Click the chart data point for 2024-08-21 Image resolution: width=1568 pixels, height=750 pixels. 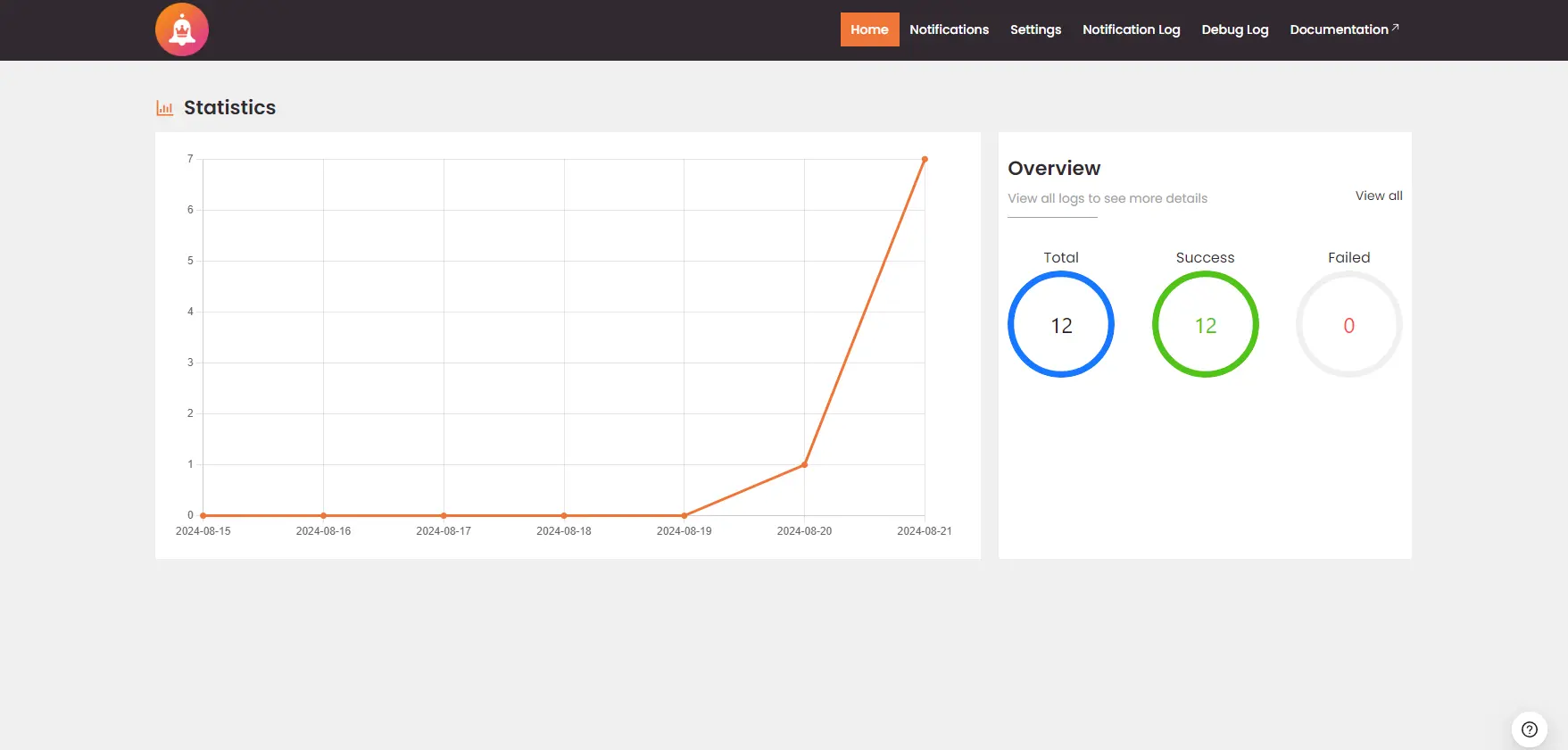tap(925, 160)
